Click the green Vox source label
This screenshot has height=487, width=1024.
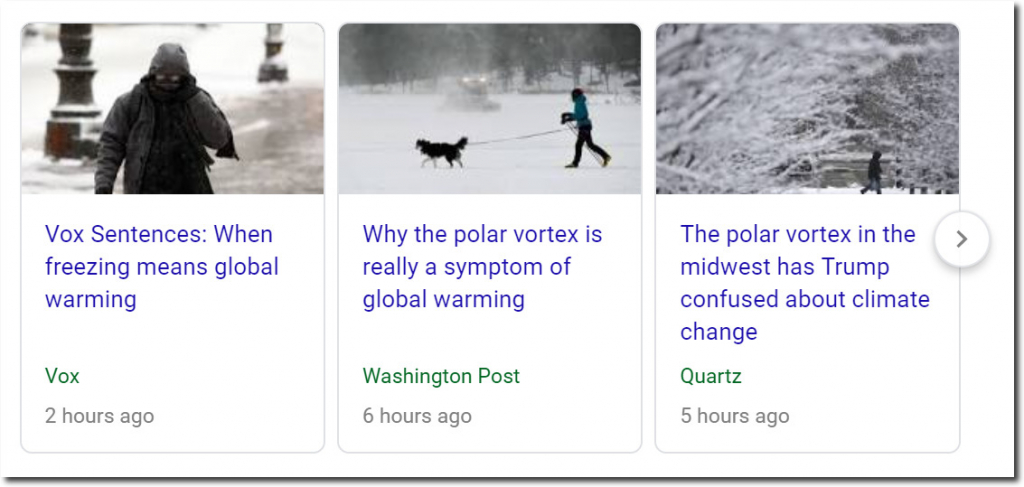[x=62, y=376]
